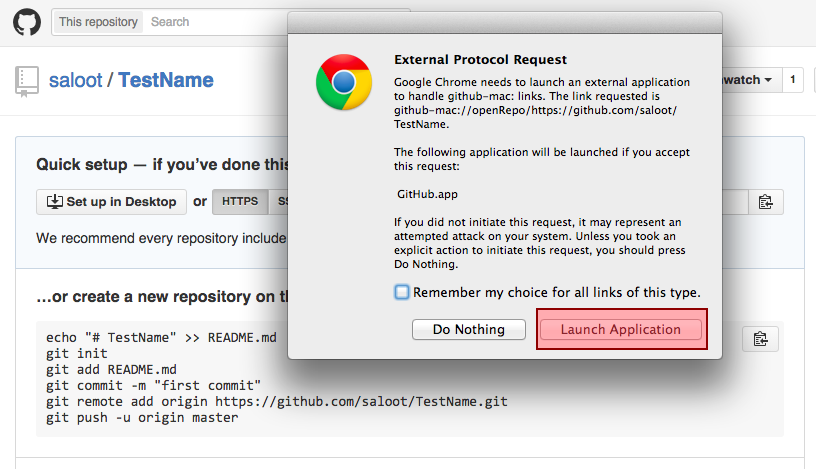Click the repository clone URL field
Image resolution: width=816 pixels, height=469 pixels.
pyautogui.click(x=735, y=202)
